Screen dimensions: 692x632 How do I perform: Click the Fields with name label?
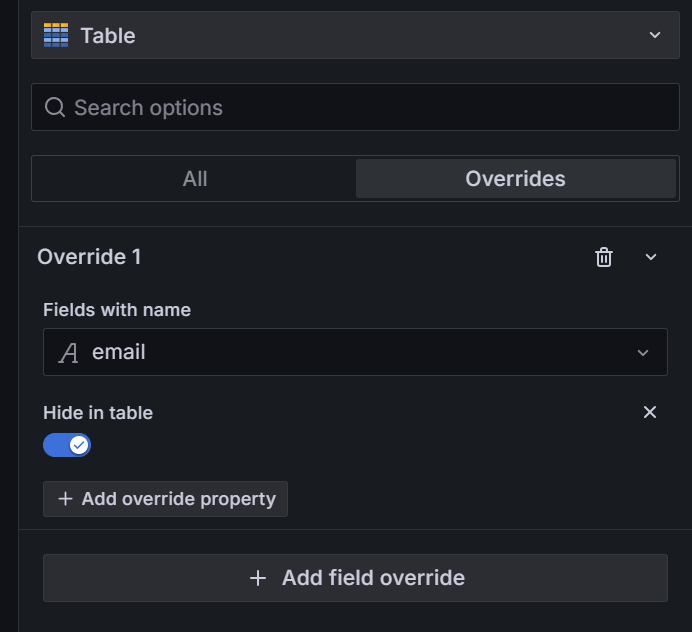117,310
